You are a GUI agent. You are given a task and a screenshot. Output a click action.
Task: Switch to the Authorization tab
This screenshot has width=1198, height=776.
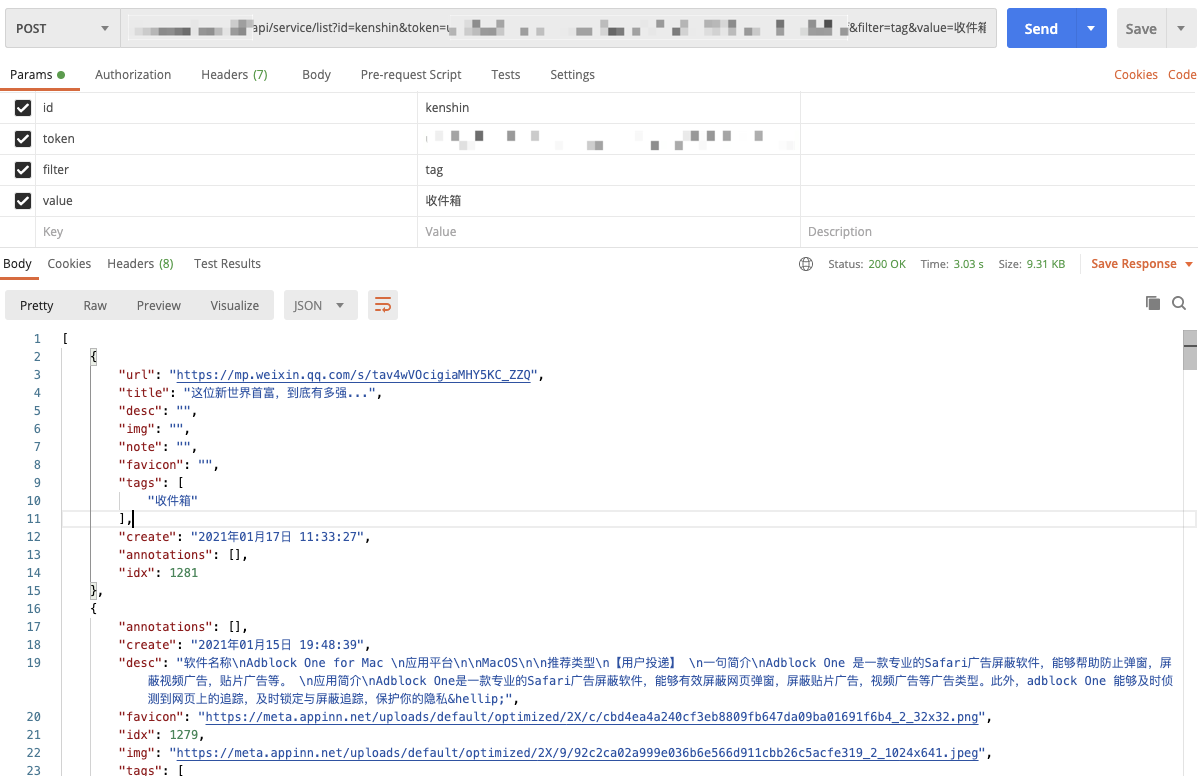point(133,75)
